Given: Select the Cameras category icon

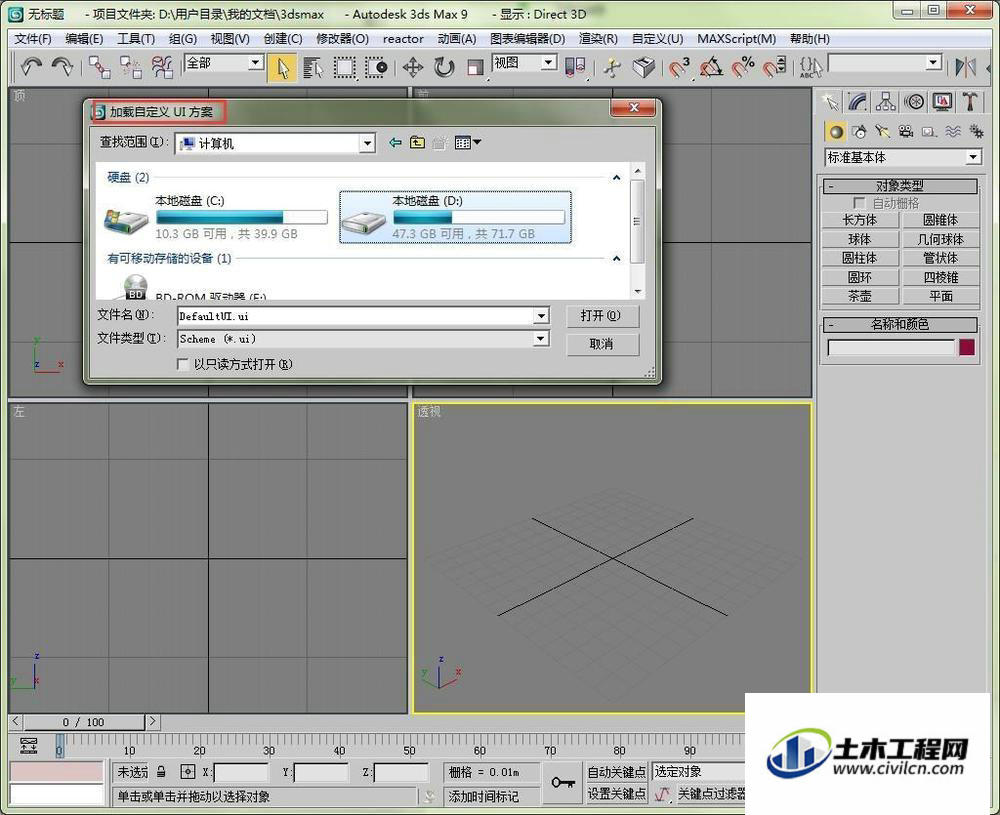Looking at the screenshot, I should pos(906,131).
